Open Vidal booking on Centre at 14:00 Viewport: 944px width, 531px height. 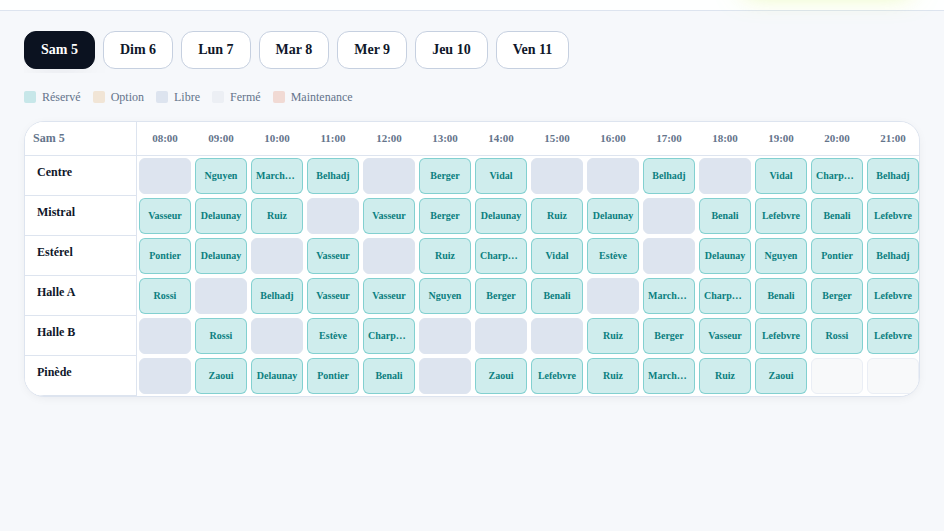[x=501, y=176]
